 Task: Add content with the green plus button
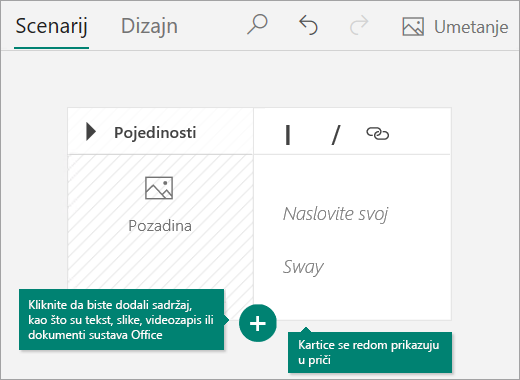(x=258, y=323)
